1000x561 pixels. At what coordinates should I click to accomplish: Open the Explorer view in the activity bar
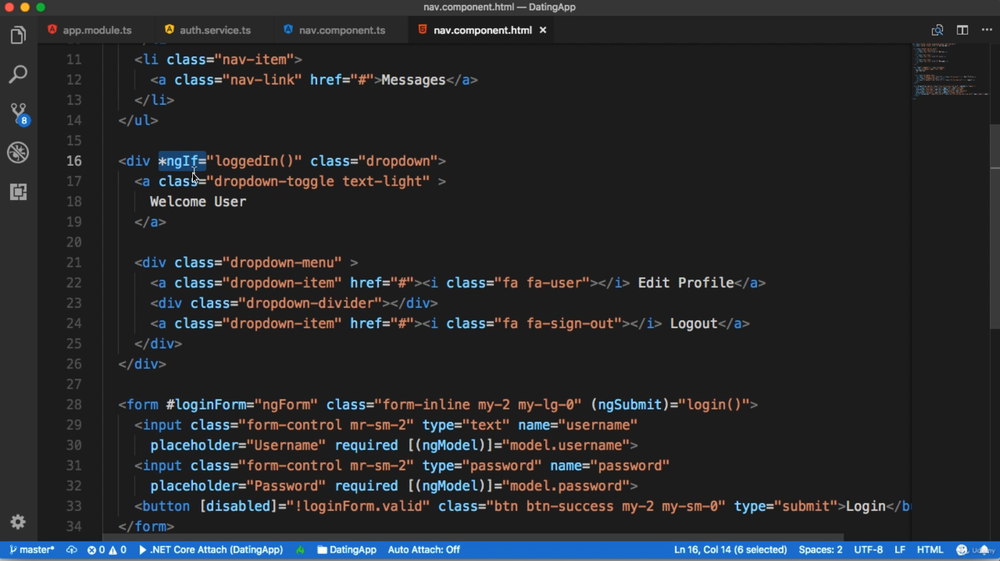(x=18, y=35)
